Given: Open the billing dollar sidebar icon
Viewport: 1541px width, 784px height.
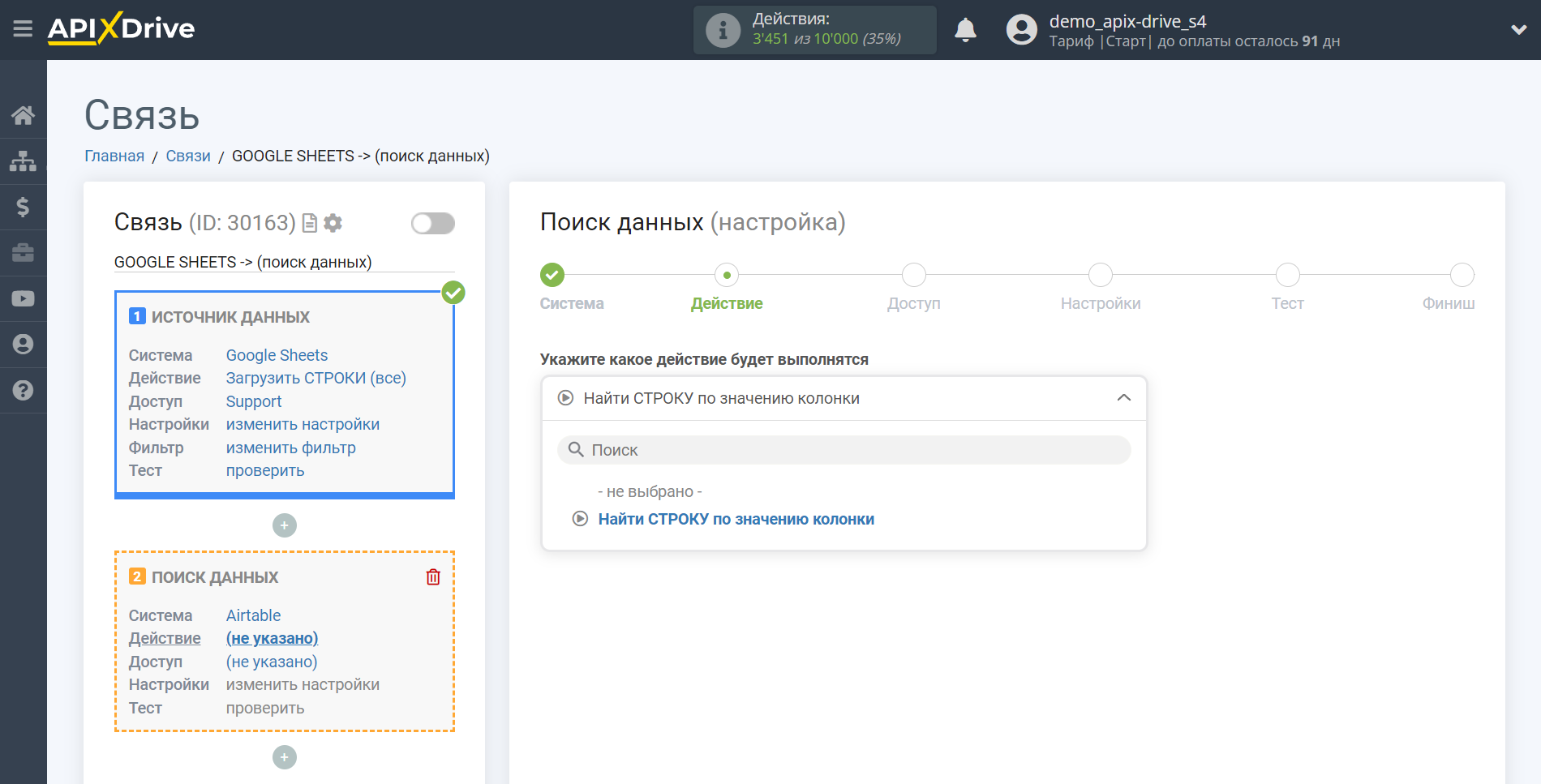Looking at the screenshot, I should (23, 208).
